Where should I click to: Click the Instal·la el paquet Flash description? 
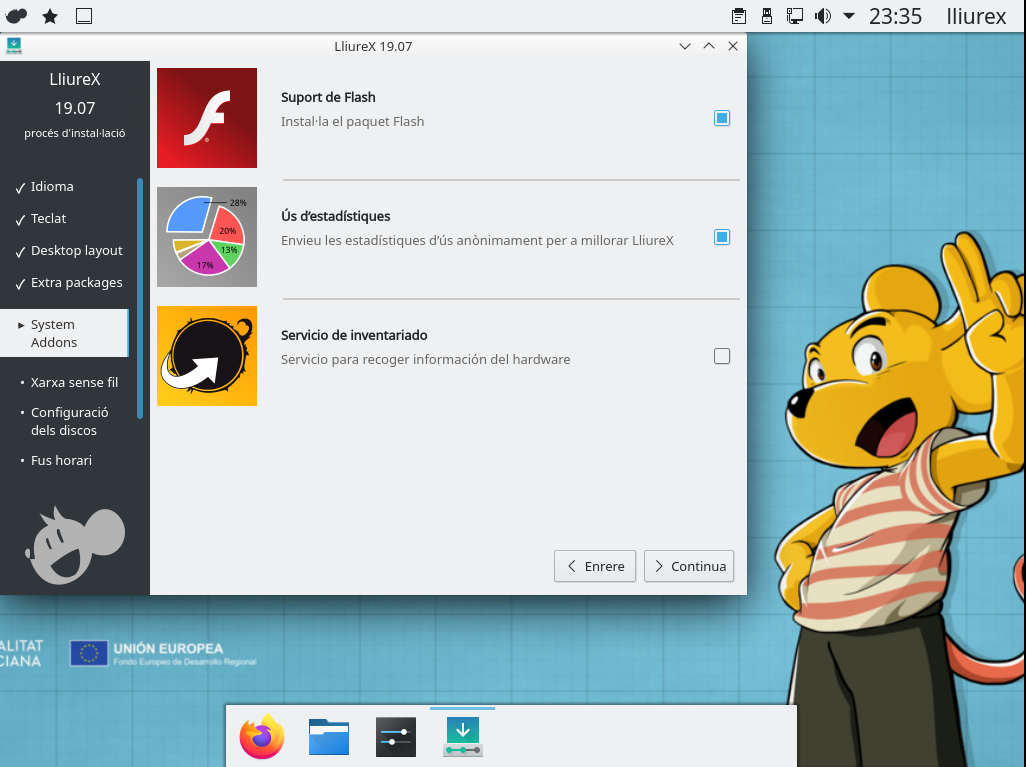(x=353, y=122)
